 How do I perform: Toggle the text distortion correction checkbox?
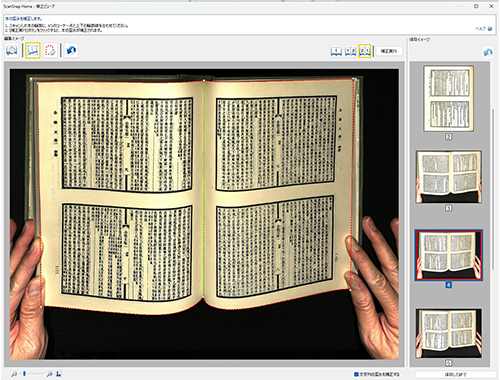pos(356,374)
